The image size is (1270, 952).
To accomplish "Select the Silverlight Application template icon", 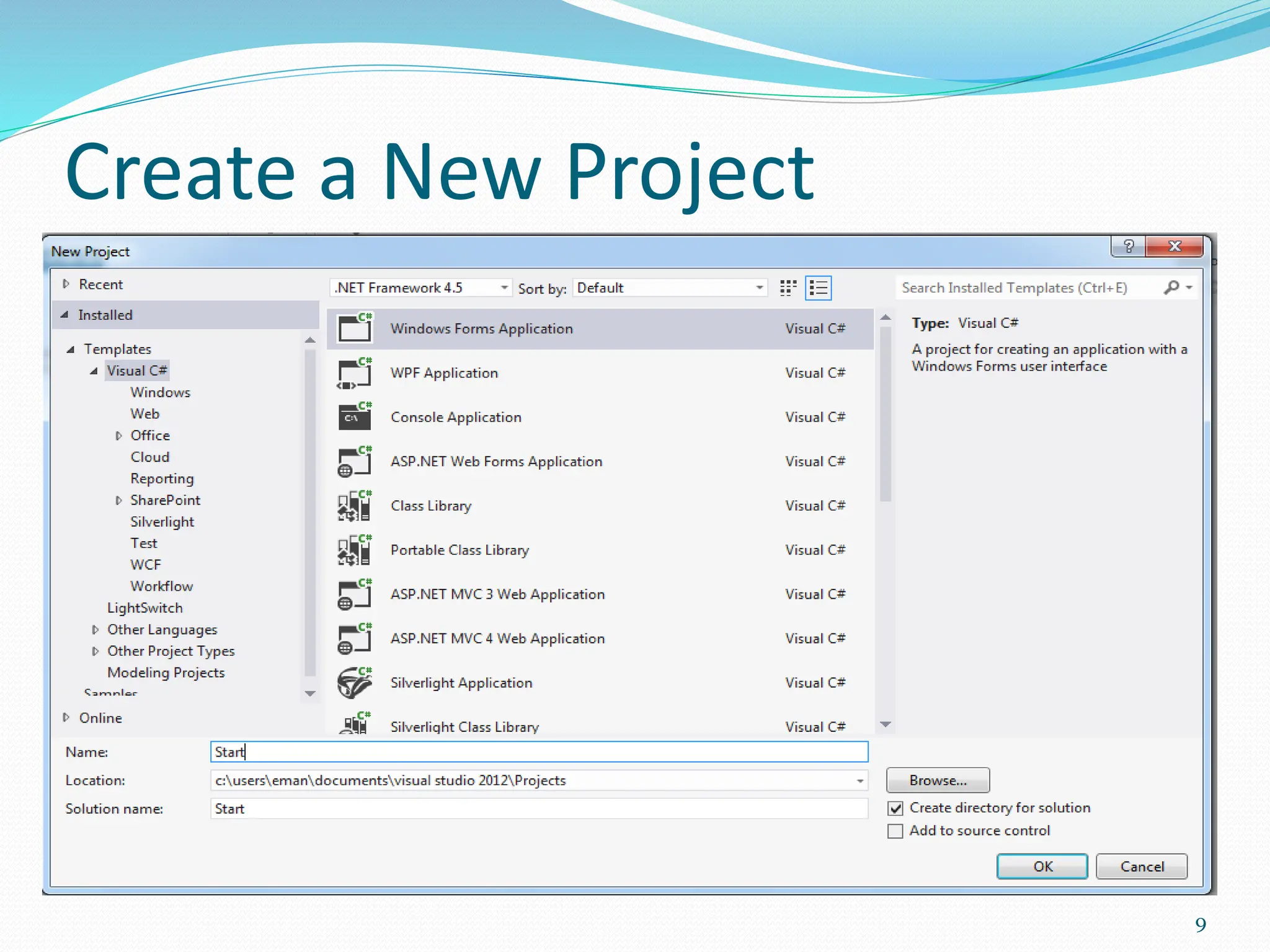I will tap(355, 682).
